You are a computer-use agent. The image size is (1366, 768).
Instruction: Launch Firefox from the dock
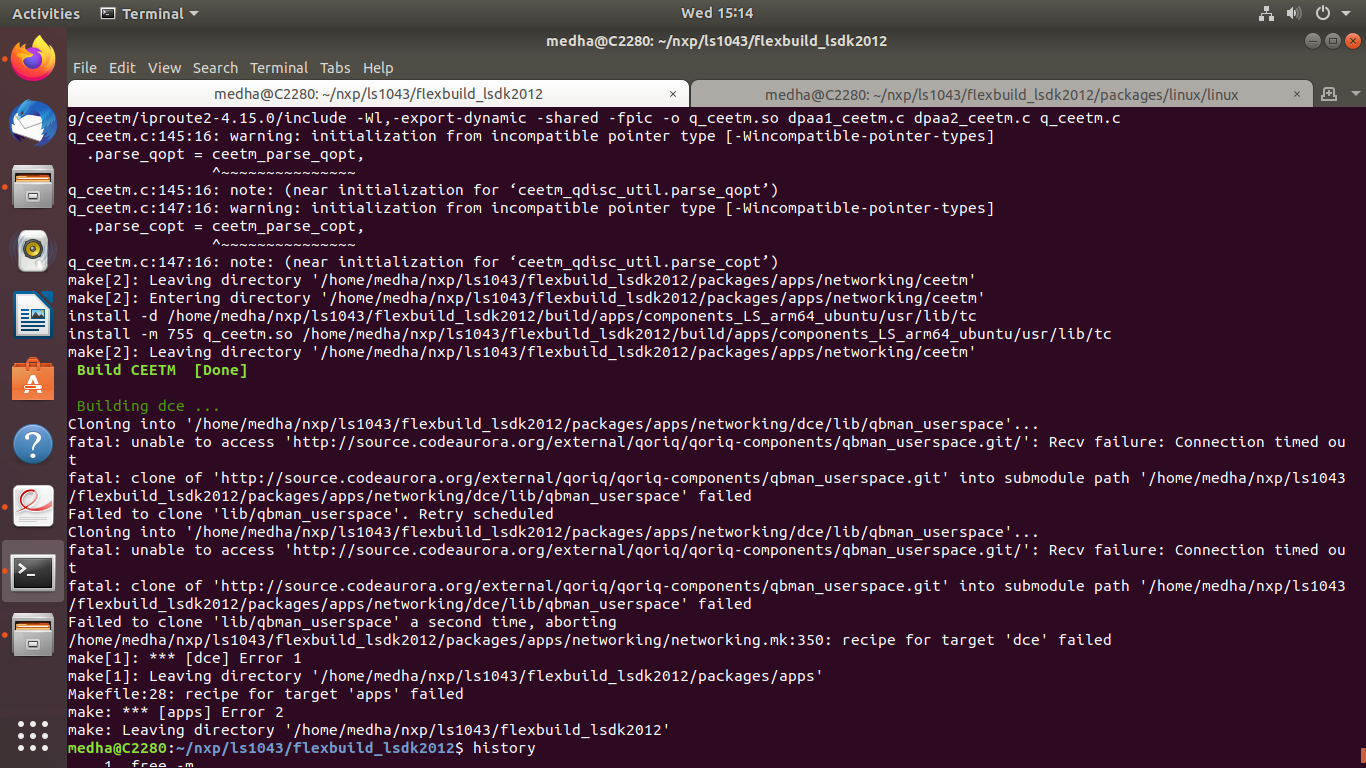click(33, 59)
